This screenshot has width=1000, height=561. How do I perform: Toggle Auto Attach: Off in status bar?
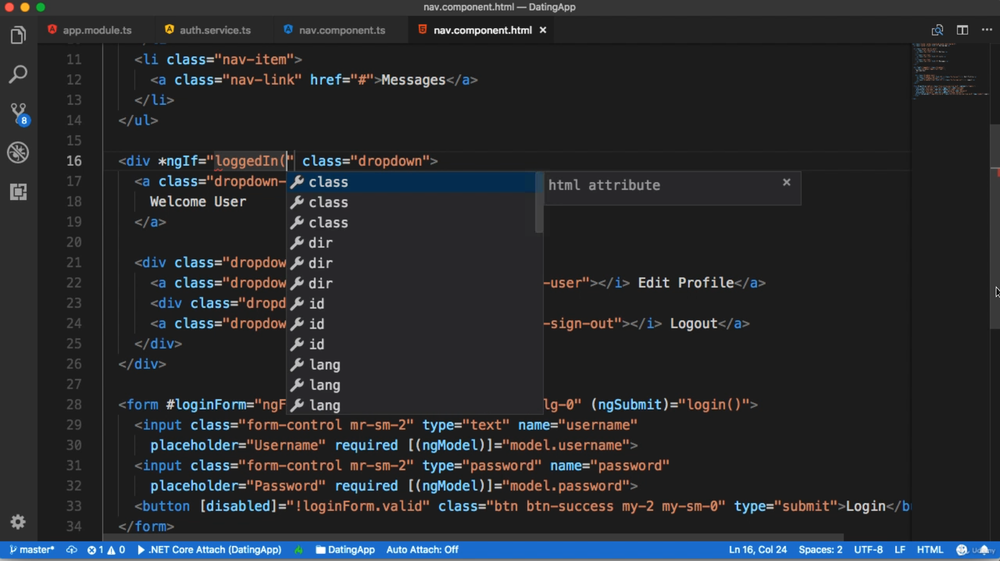422,550
